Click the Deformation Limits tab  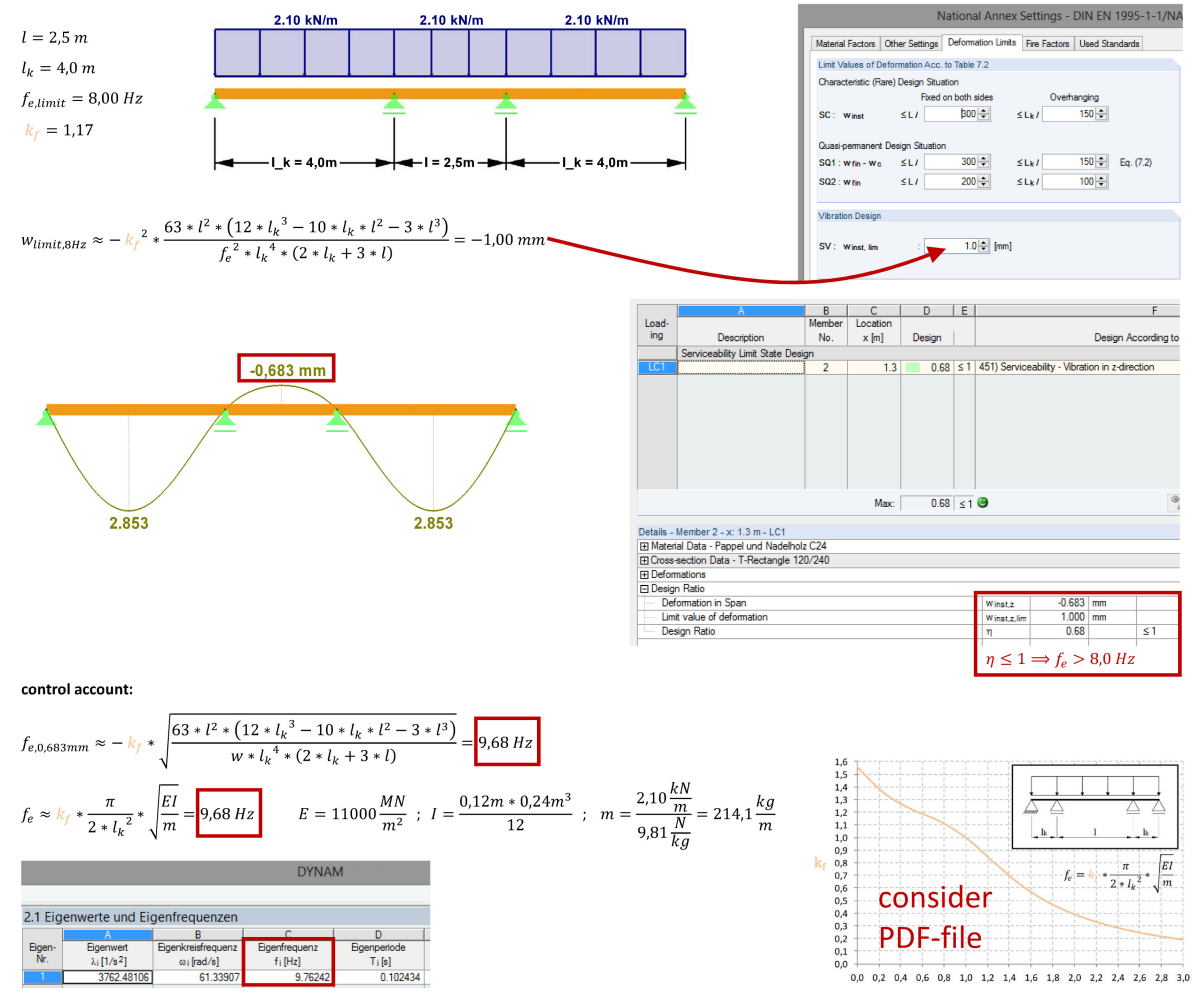[x=983, y=43]
